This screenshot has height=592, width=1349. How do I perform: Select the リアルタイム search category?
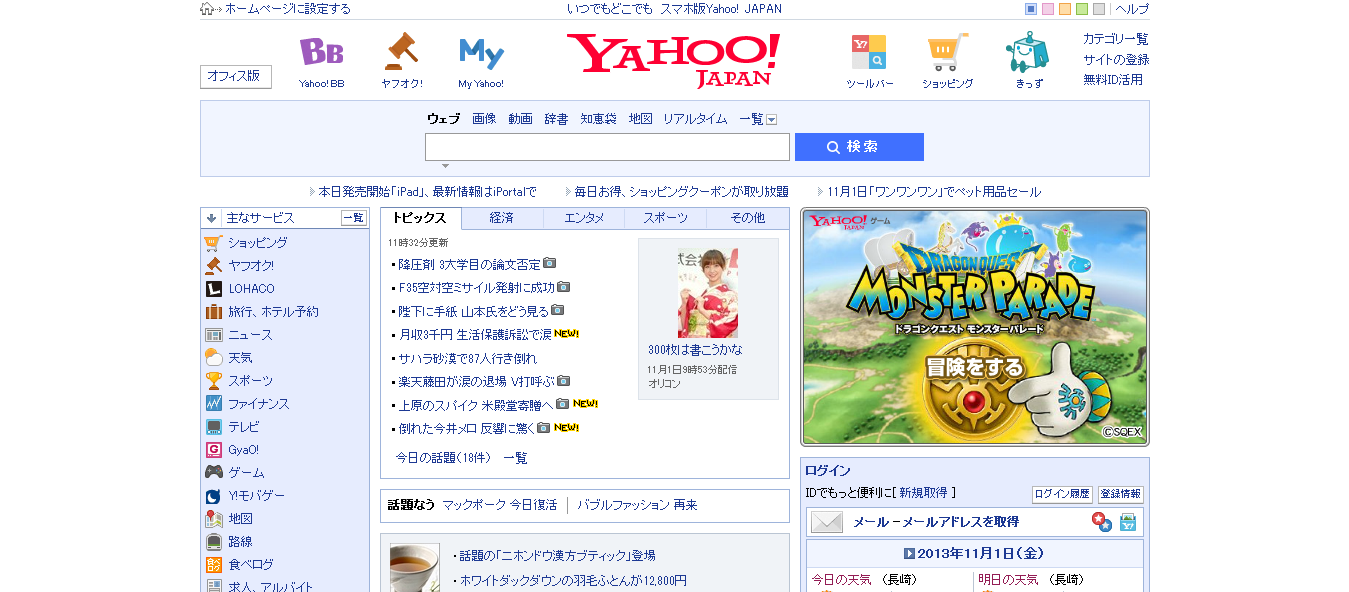pyautogui.click(x=695, y=119)
